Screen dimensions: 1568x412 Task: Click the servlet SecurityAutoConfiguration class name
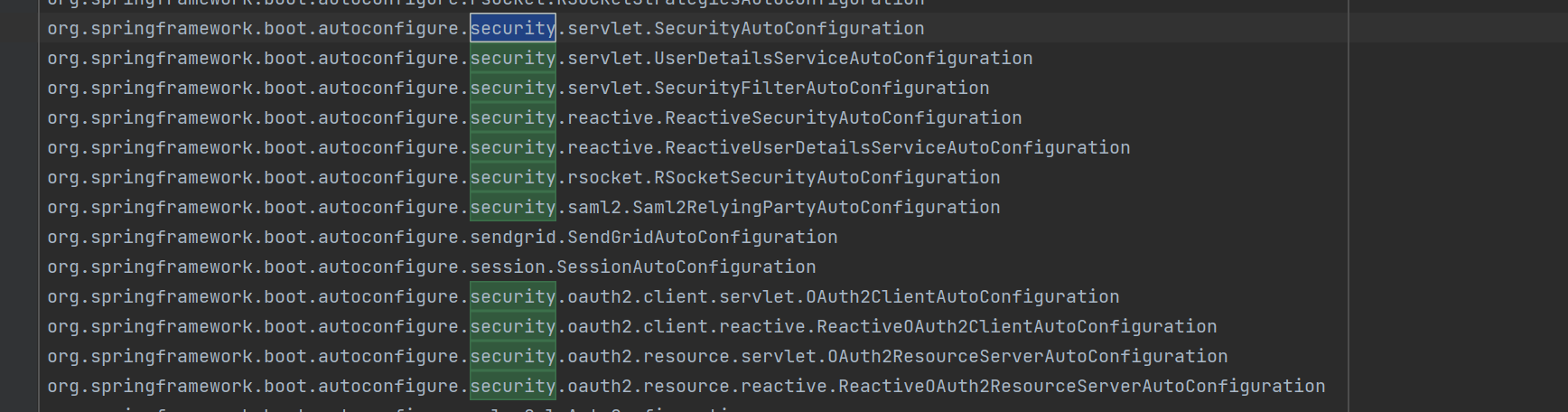click(x=789, y=29)
